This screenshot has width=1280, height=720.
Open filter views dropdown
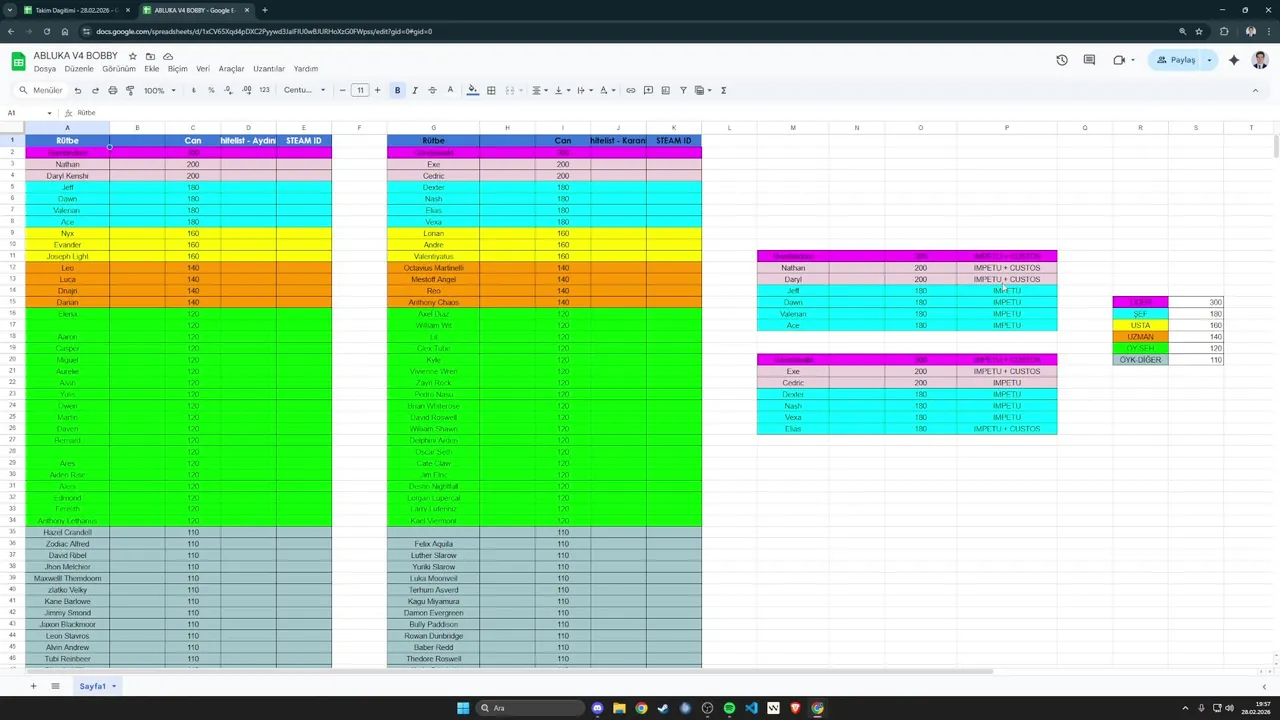pos(701,90)
